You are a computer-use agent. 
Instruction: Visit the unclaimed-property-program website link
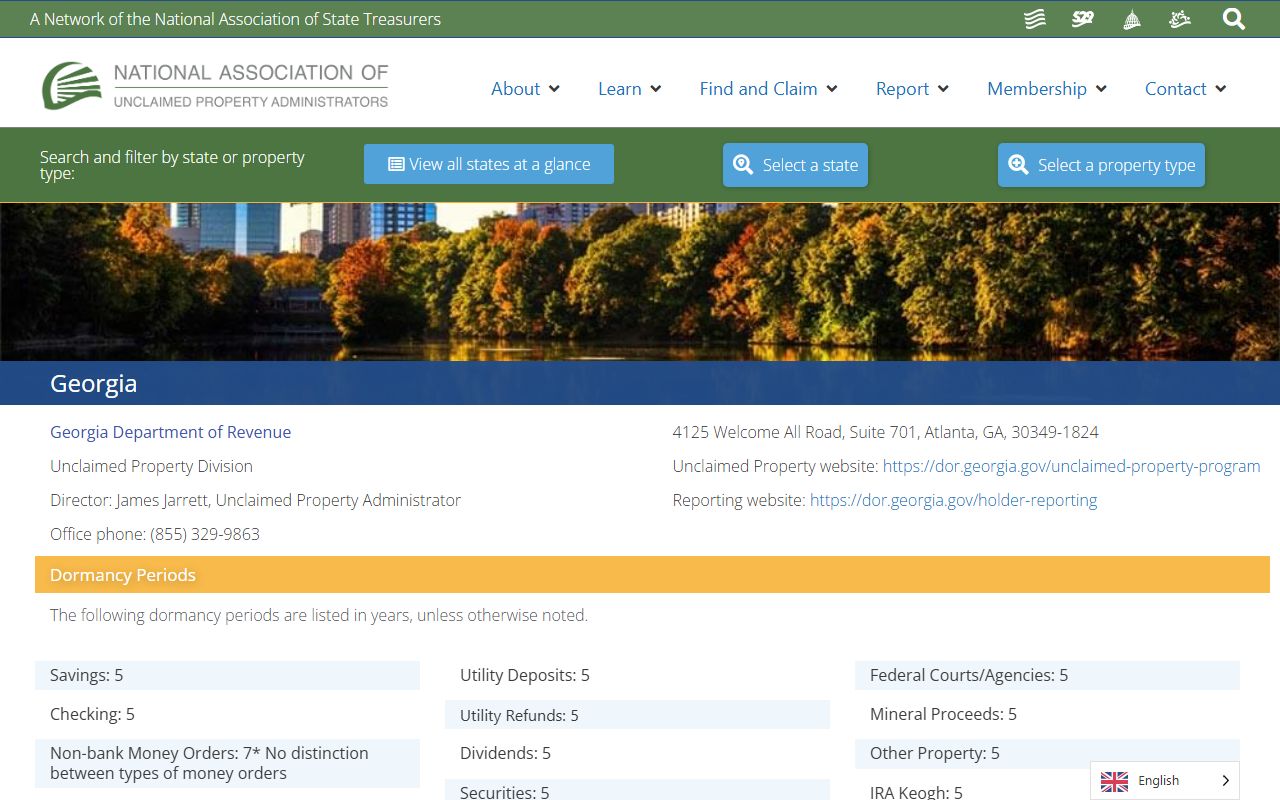[x=1071, y=466]
